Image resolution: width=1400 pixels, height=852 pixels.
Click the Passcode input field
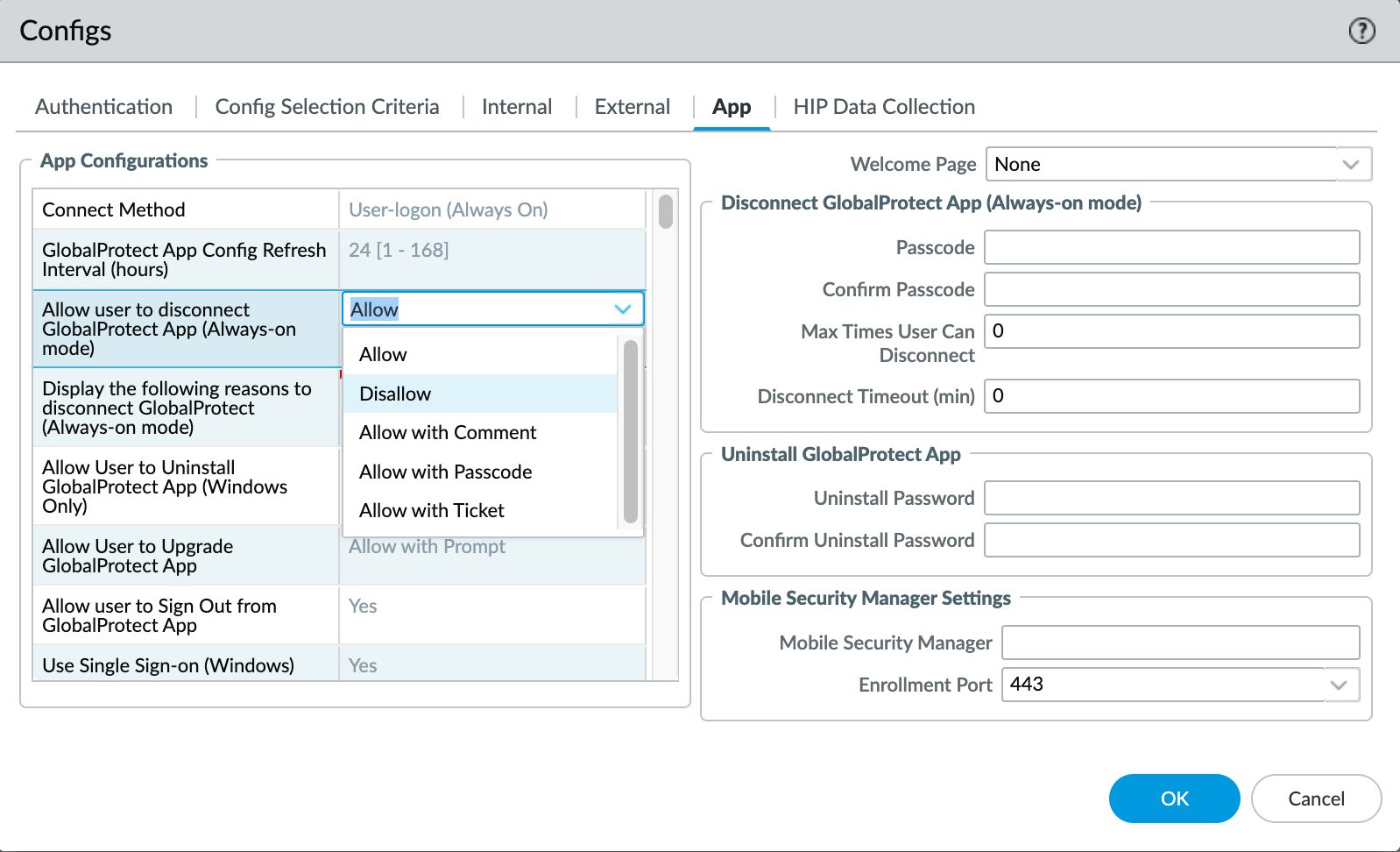1172,247
